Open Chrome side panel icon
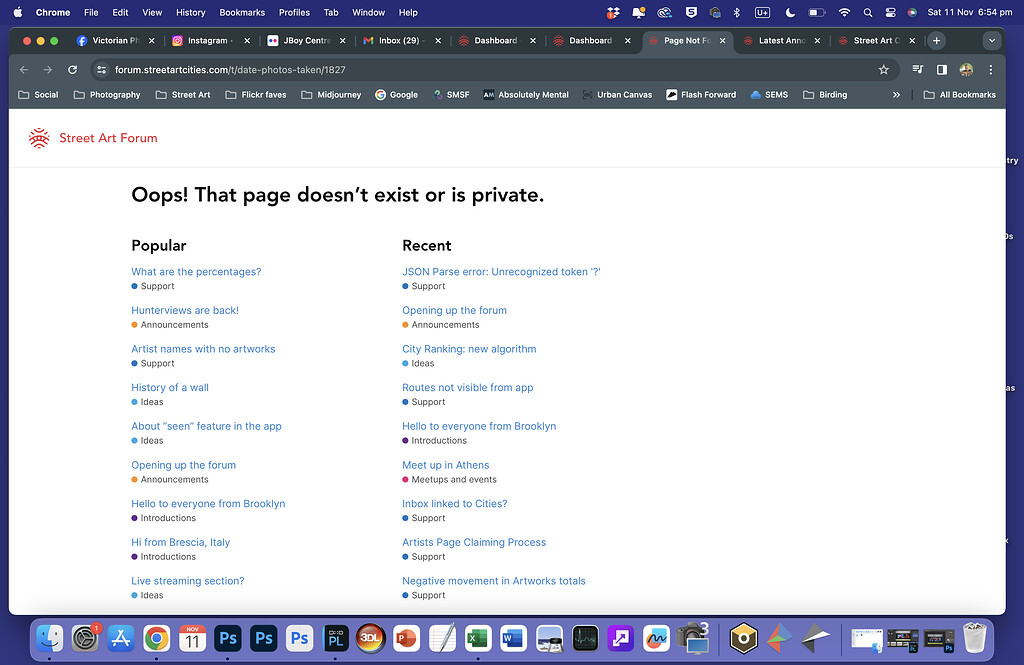 (x=941, y=70)
